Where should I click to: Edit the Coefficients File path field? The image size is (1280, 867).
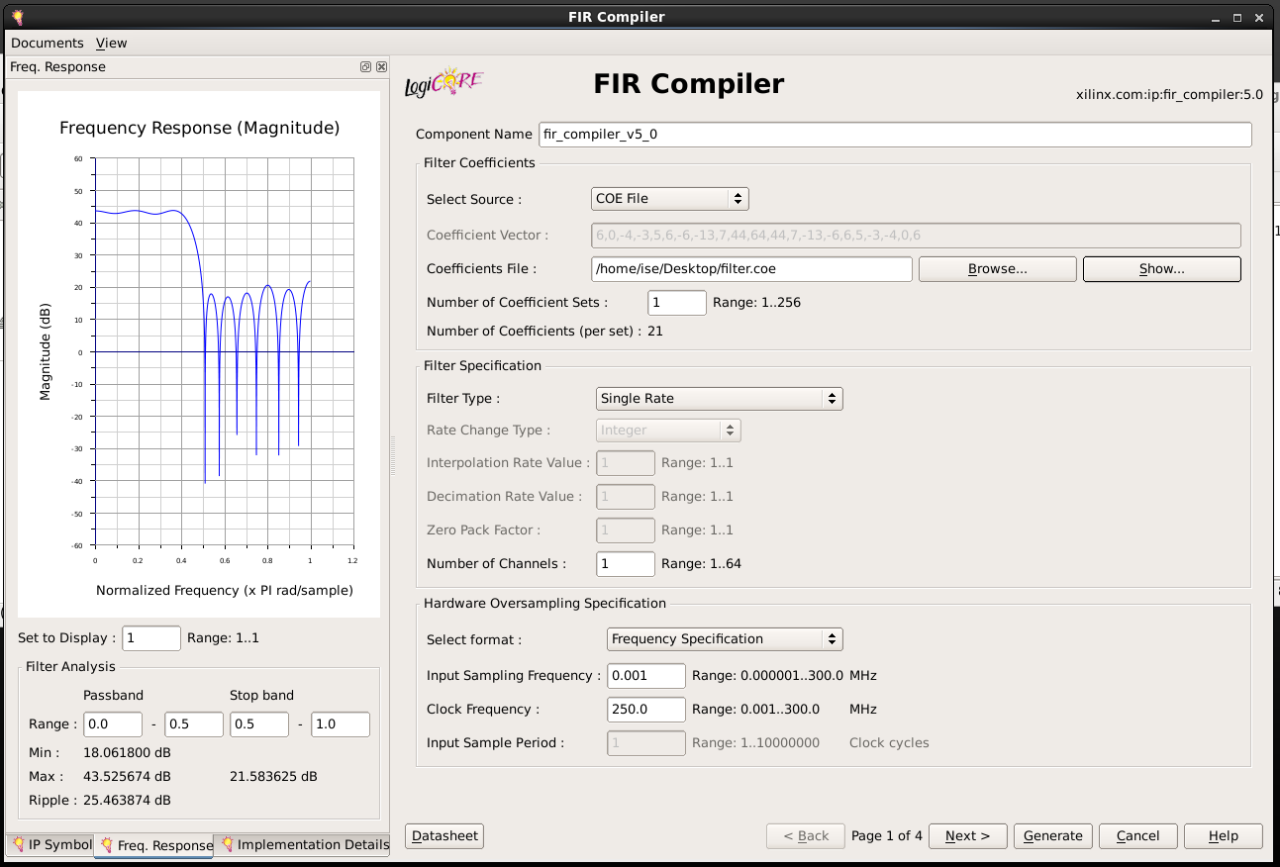(x=752, y=269)
